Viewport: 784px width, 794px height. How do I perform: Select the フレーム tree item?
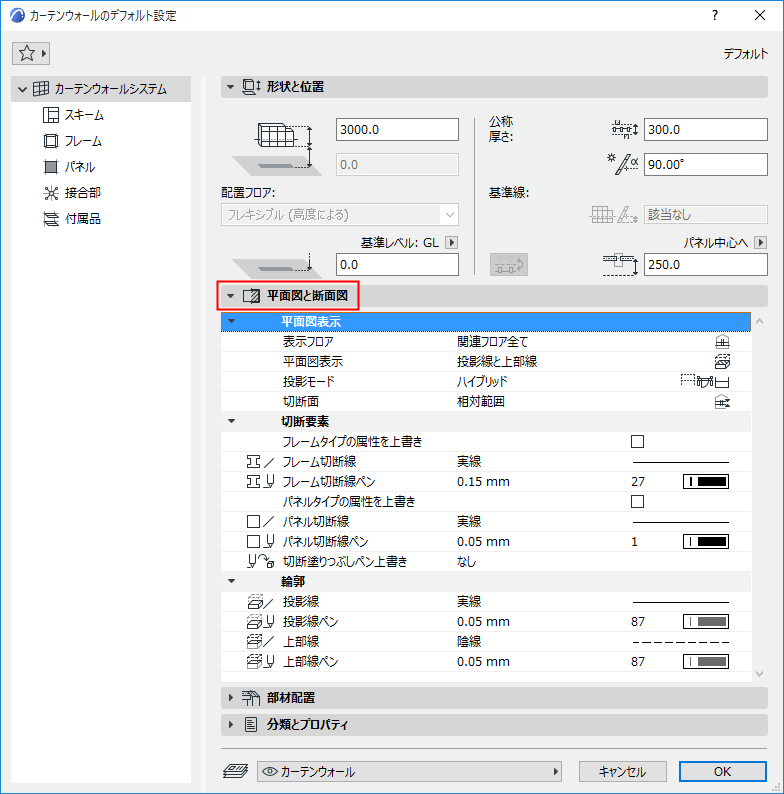(72, 141)
